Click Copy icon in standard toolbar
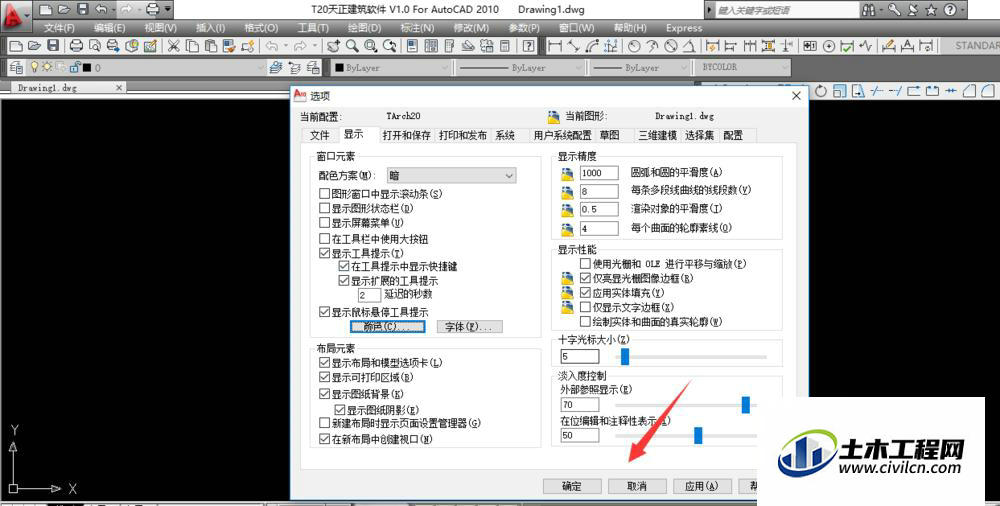The width and height of the screenshot is (1000, 506). click(192, 45)
